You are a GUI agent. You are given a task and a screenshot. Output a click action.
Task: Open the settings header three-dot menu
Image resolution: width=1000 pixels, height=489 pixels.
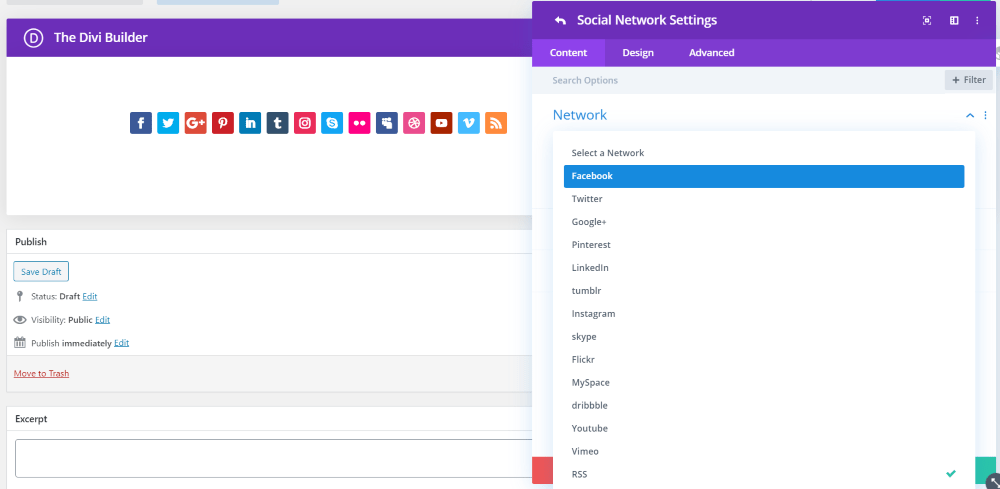click(x=977, y=20)
